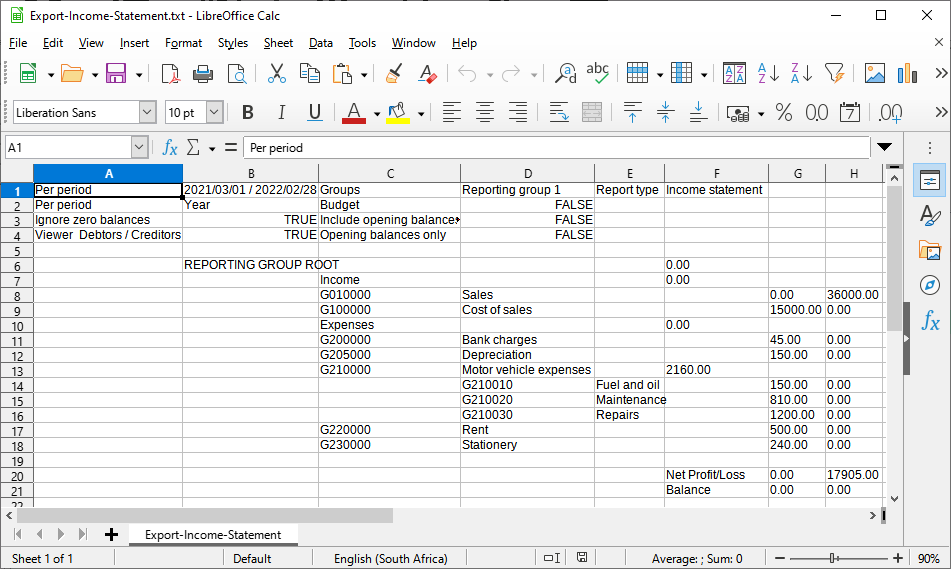The width and height of the screenshot is (951, 569).
Task: Toggle Bold formatting
Action: coord(248,113)
